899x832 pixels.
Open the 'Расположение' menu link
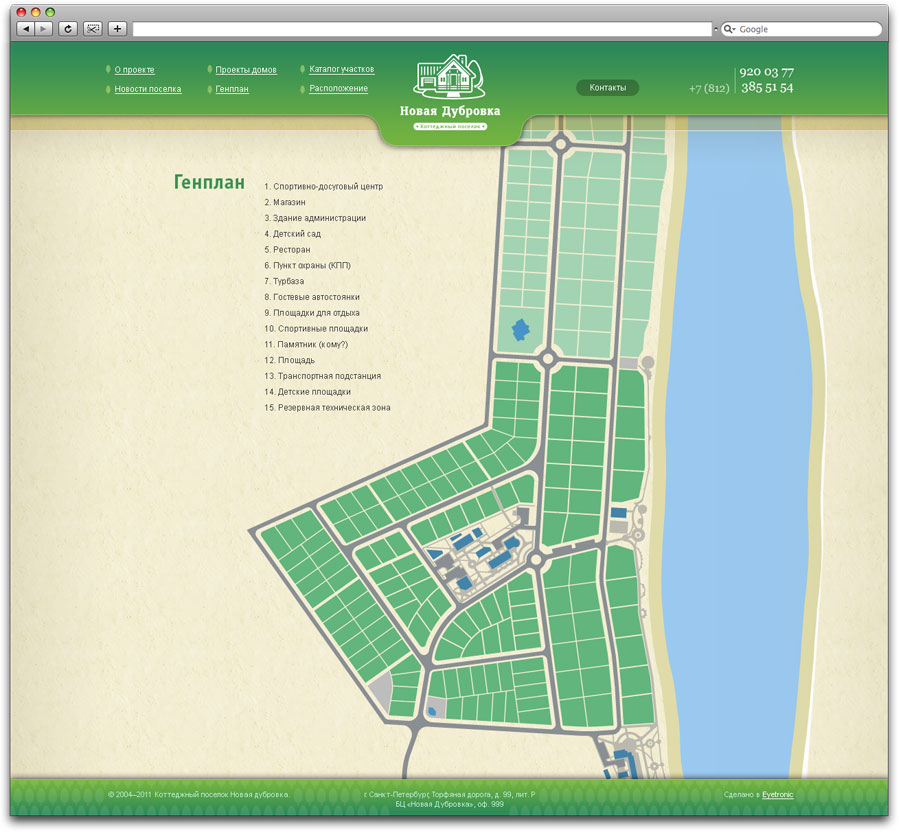tap(338, 88)
